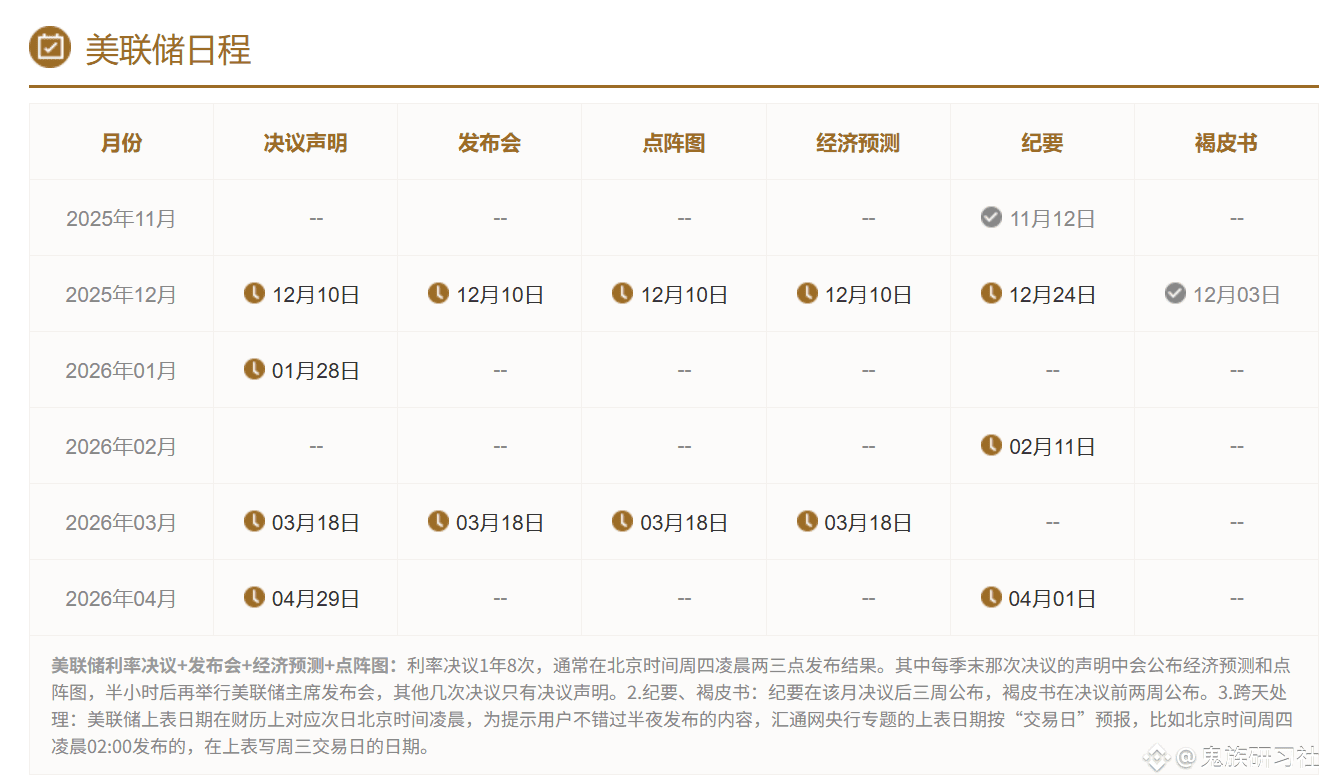Click the clock icon before 04月01日 纪要
The width and height of the screenshot is (1328, 783).
[x=991, y=597]
